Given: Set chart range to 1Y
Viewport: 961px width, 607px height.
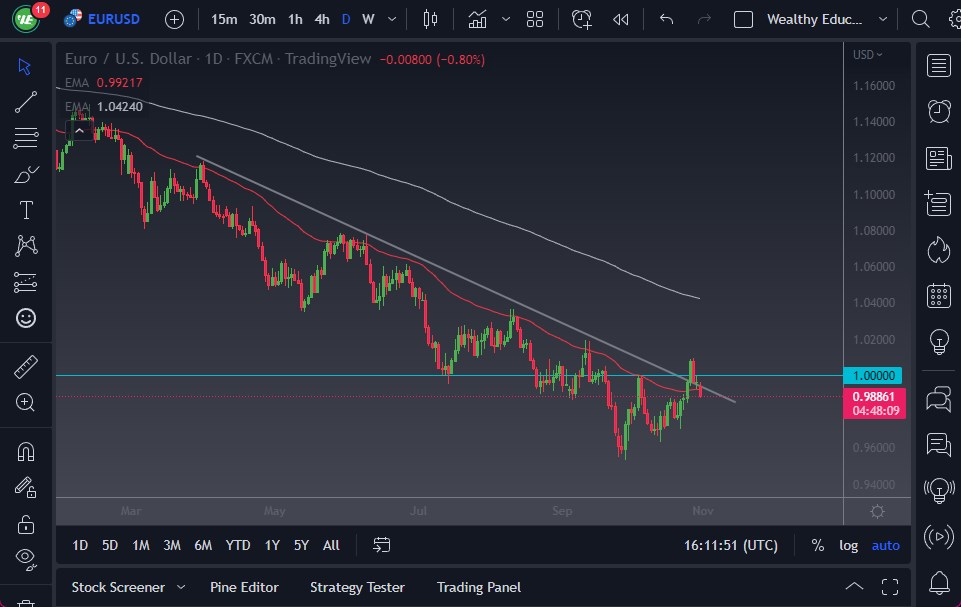Looking at the screenshot, I should coord(270,545).
